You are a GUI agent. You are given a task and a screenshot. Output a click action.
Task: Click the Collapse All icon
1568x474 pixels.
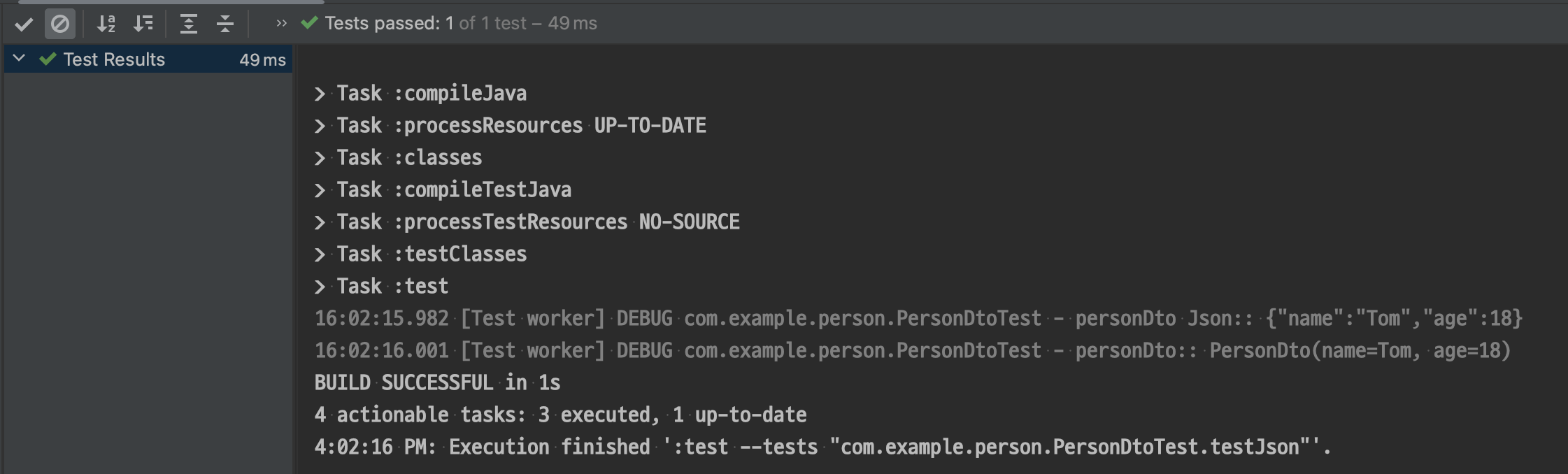coord(224,24)
